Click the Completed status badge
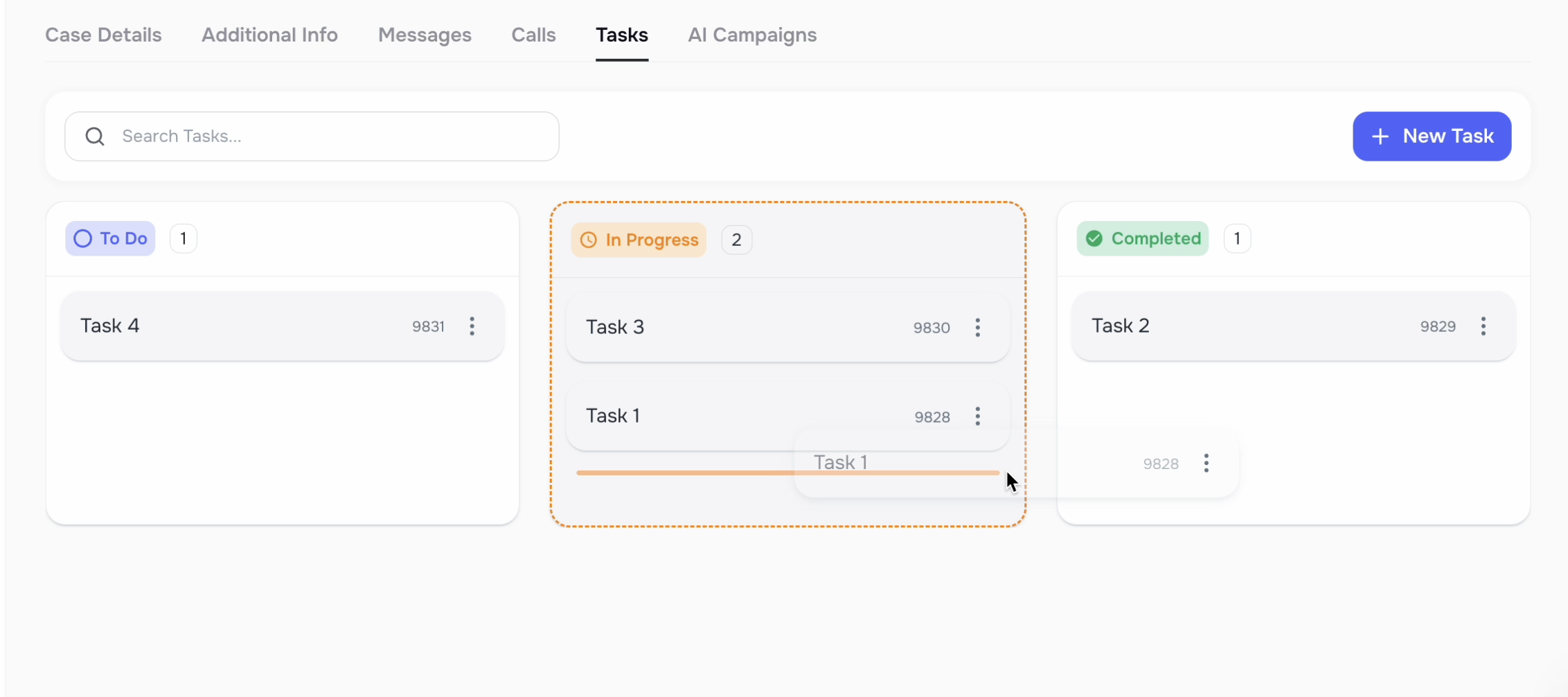Screen dimensions: 1568x697 click(x=1142, y=238)
